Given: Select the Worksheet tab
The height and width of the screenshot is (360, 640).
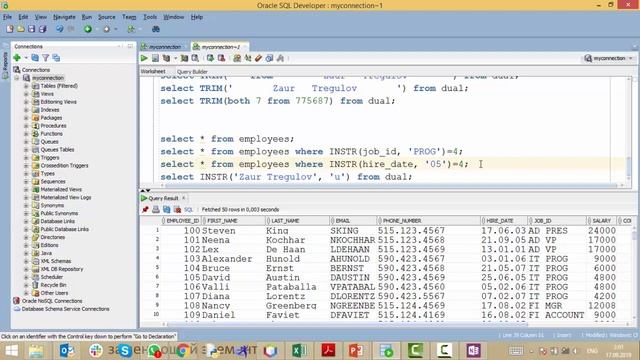Looking at the screenshot, I should 153,71.
